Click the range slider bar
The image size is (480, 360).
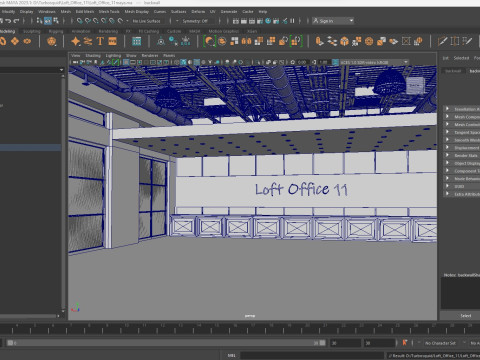coord(166,343)
